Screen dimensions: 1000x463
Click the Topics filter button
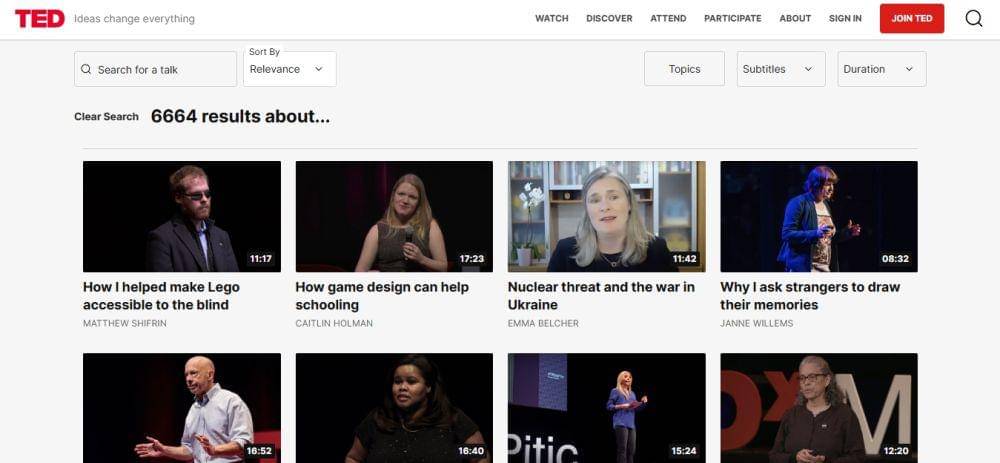pyautogui.click(x=684, y=69)
